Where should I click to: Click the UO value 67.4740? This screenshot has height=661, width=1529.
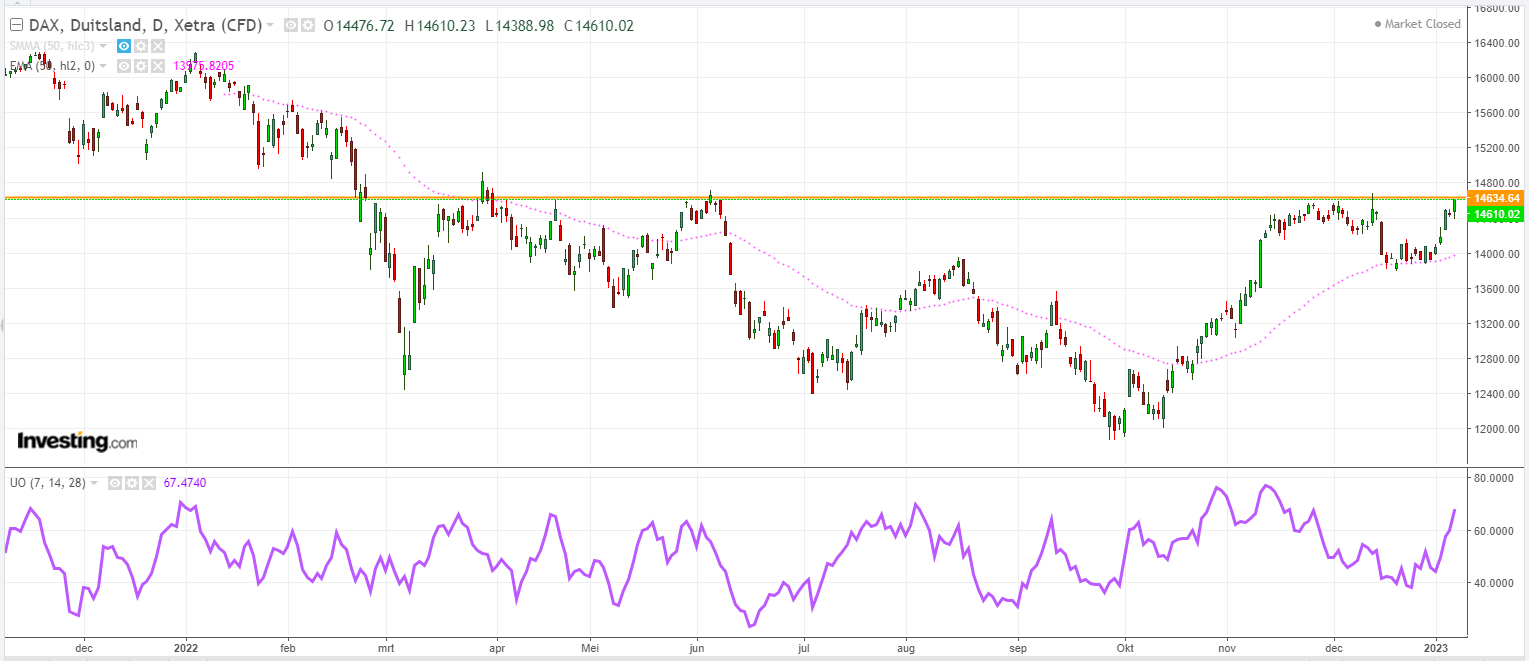185,483
